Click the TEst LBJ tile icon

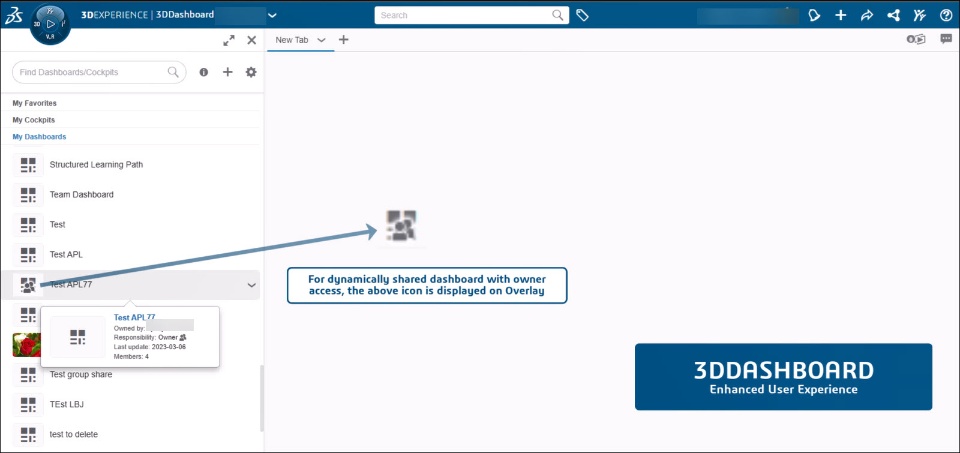28,405
